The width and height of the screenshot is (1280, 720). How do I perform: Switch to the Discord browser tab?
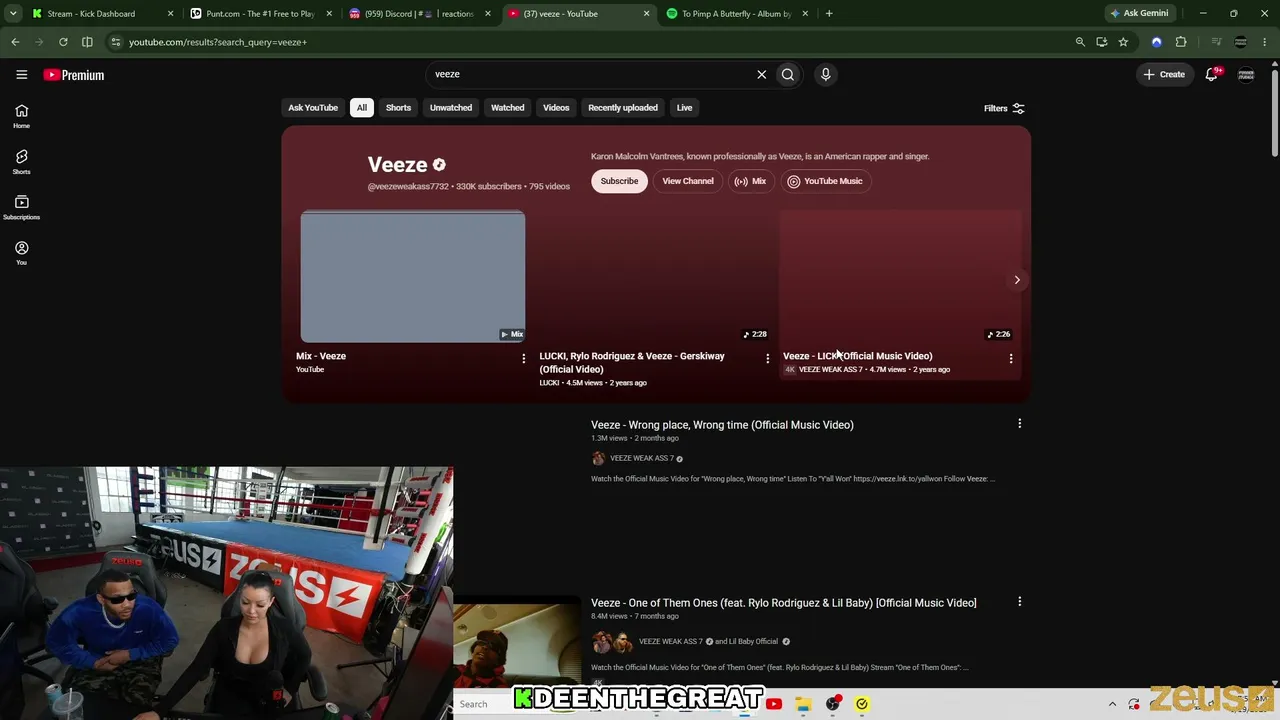point(418,14)
